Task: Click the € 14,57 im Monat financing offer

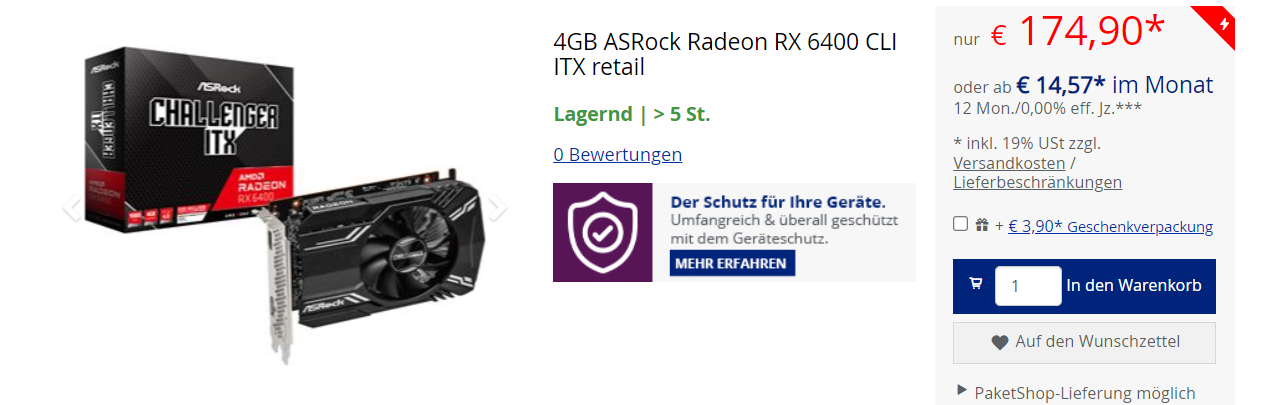Action: pyautogui.click(x=1115, y=85)
